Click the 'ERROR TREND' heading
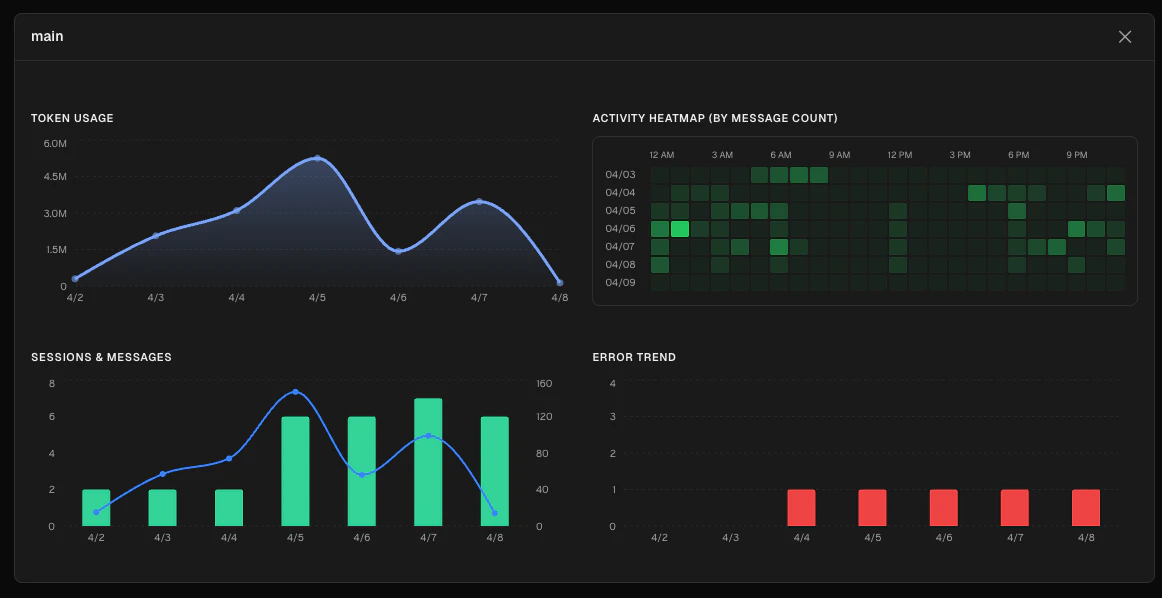 pyautogui.click(x=634, y=357)
